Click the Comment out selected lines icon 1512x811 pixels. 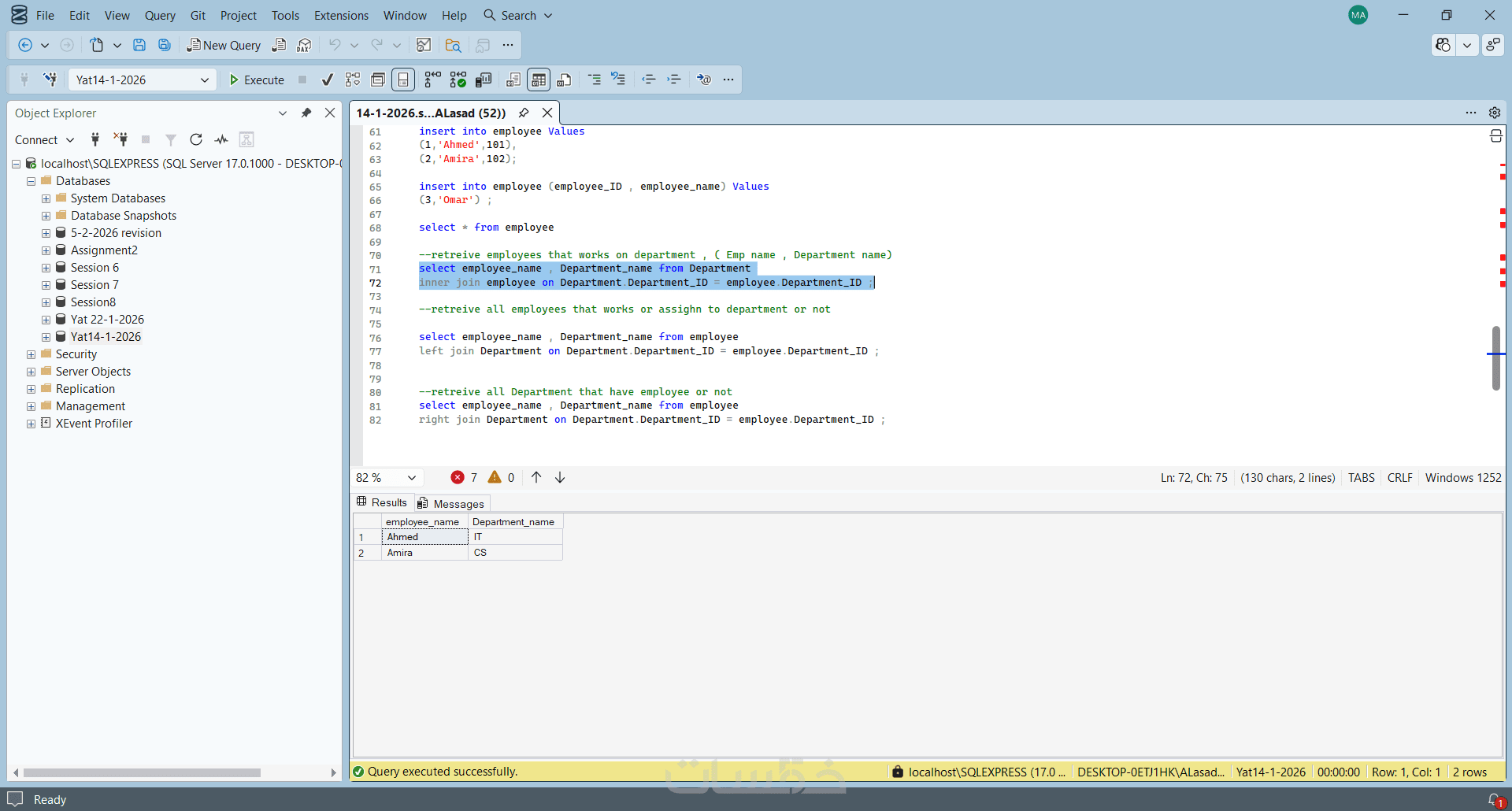point(595,80)
